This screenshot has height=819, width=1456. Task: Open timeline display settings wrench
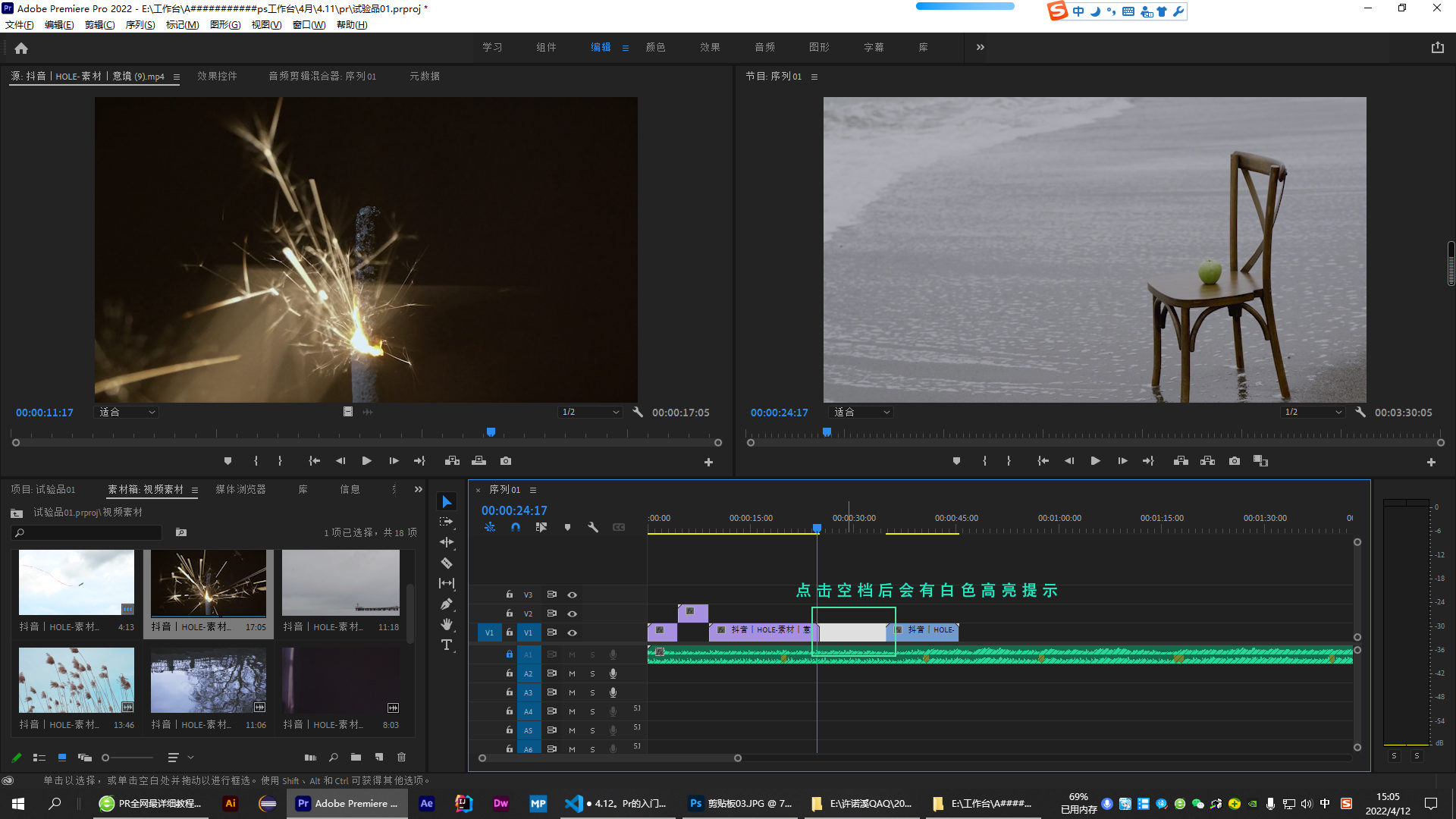tap(593, 527)
